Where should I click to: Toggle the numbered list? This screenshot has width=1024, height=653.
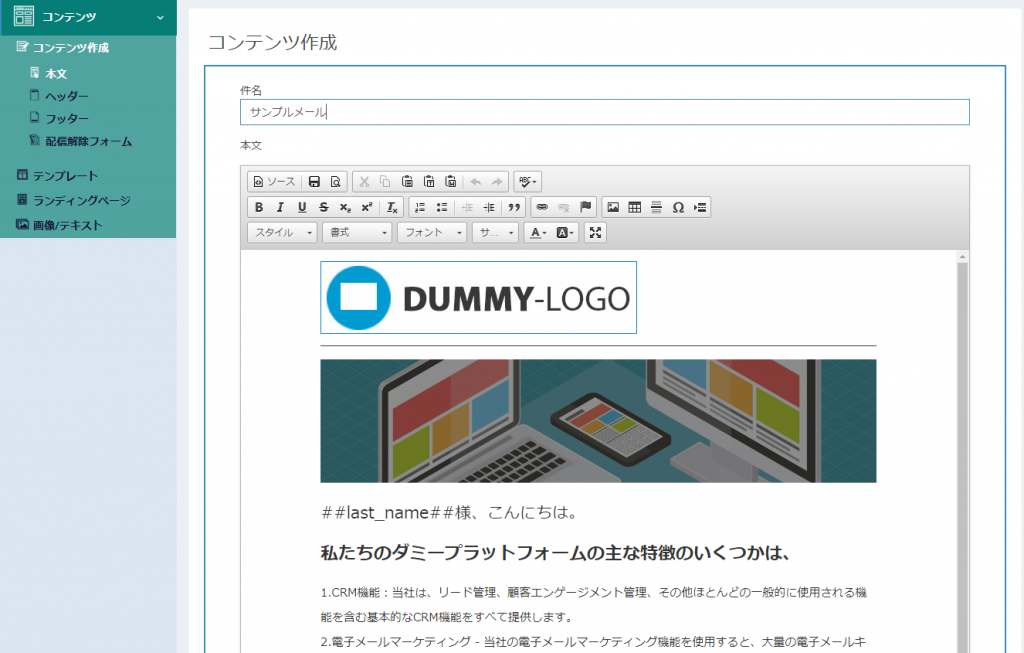click(x=420, y=207)
